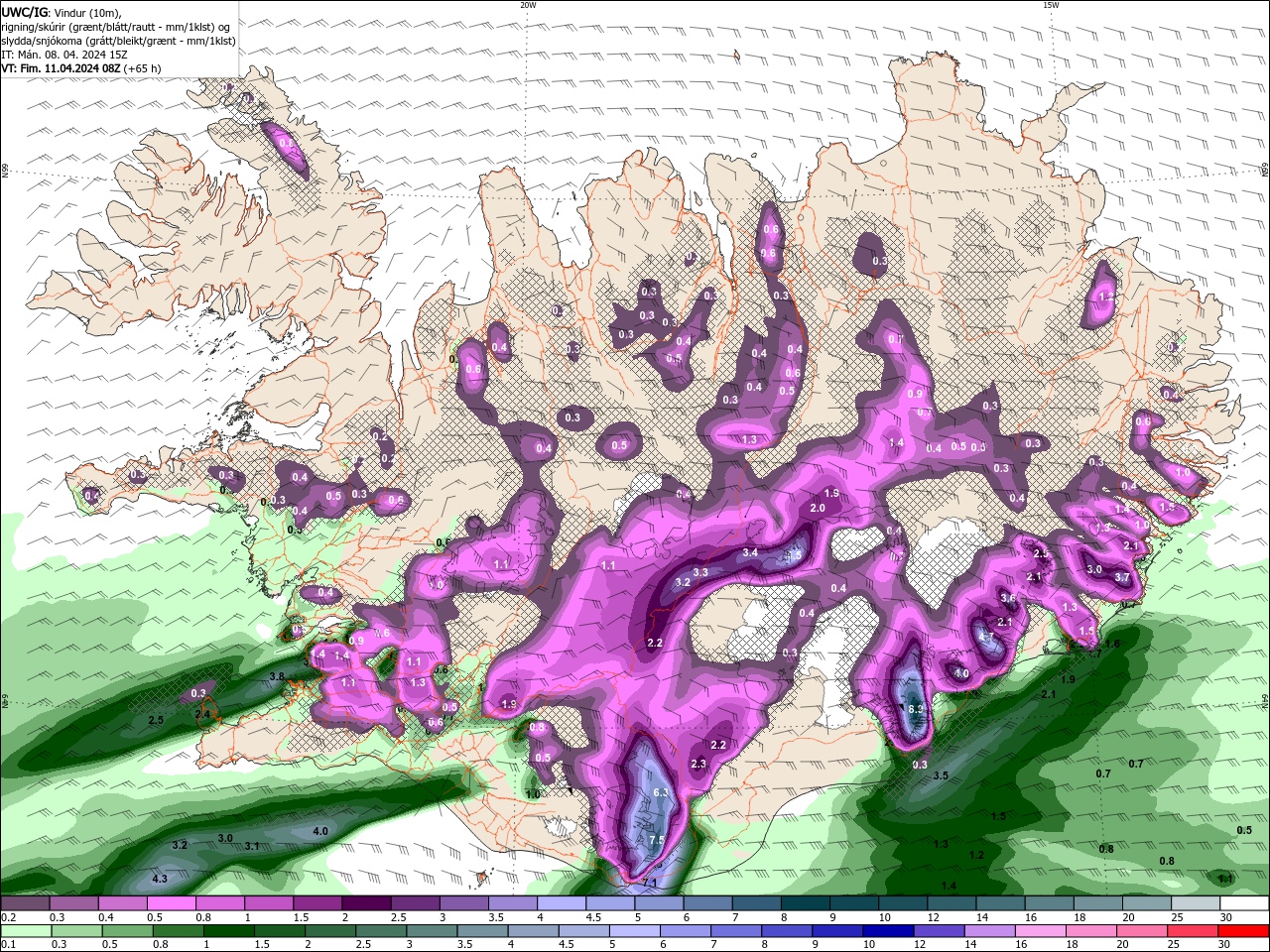Pick the white 30+ snow legend swatch
The image size is (1270, 952).
point(1243,903)
